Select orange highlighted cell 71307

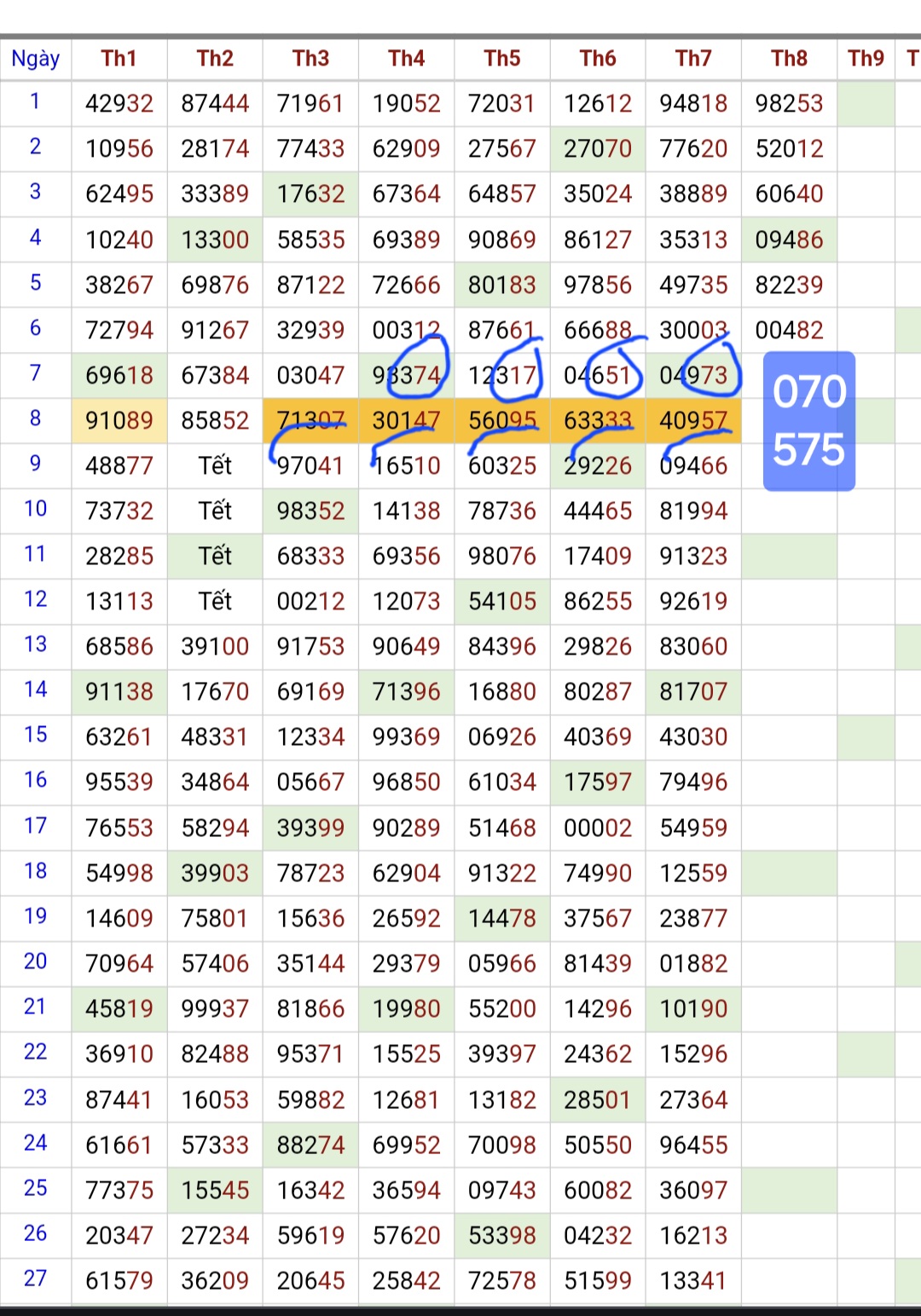click(x=310, y=420)
